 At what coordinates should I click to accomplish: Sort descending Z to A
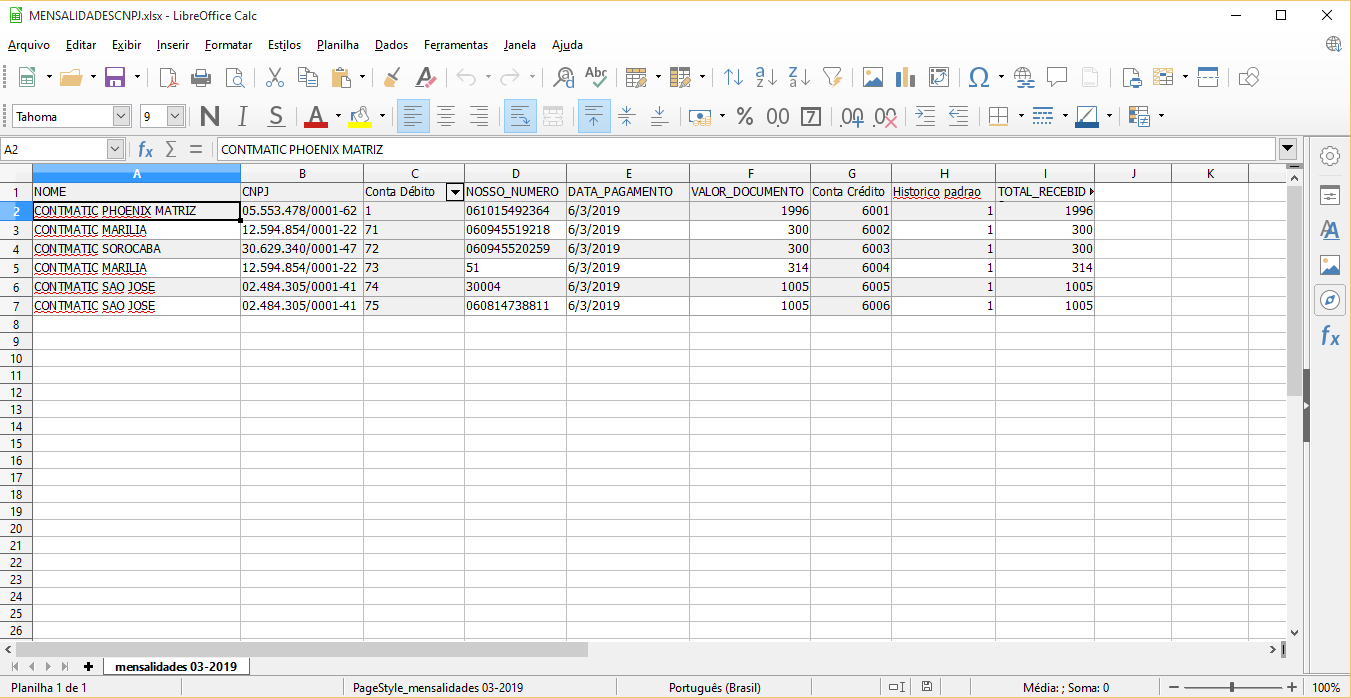800,77
